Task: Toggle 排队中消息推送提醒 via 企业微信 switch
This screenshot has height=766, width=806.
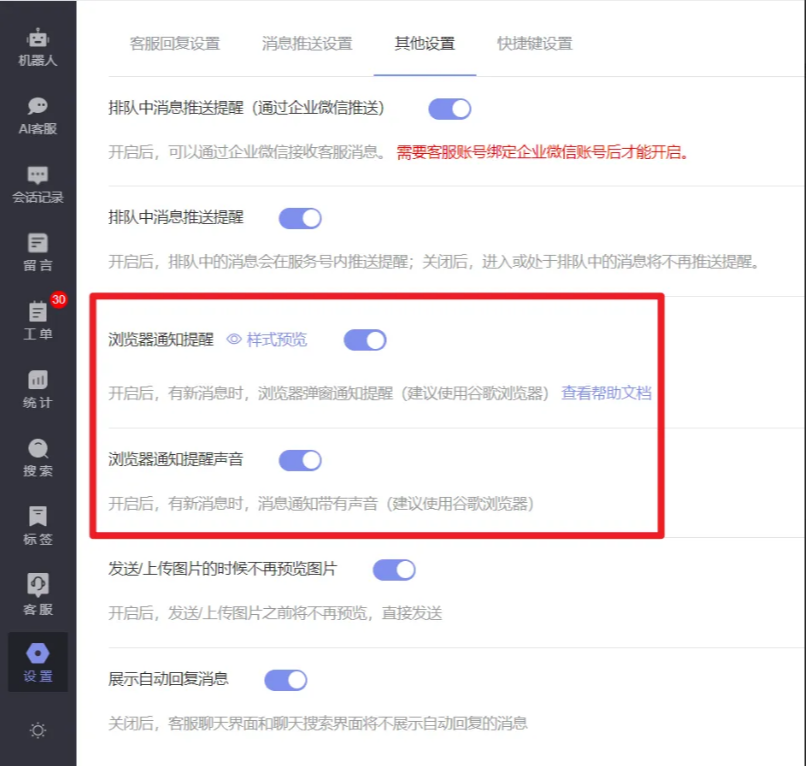Action: pyautogui.click(x=450, y=109)
